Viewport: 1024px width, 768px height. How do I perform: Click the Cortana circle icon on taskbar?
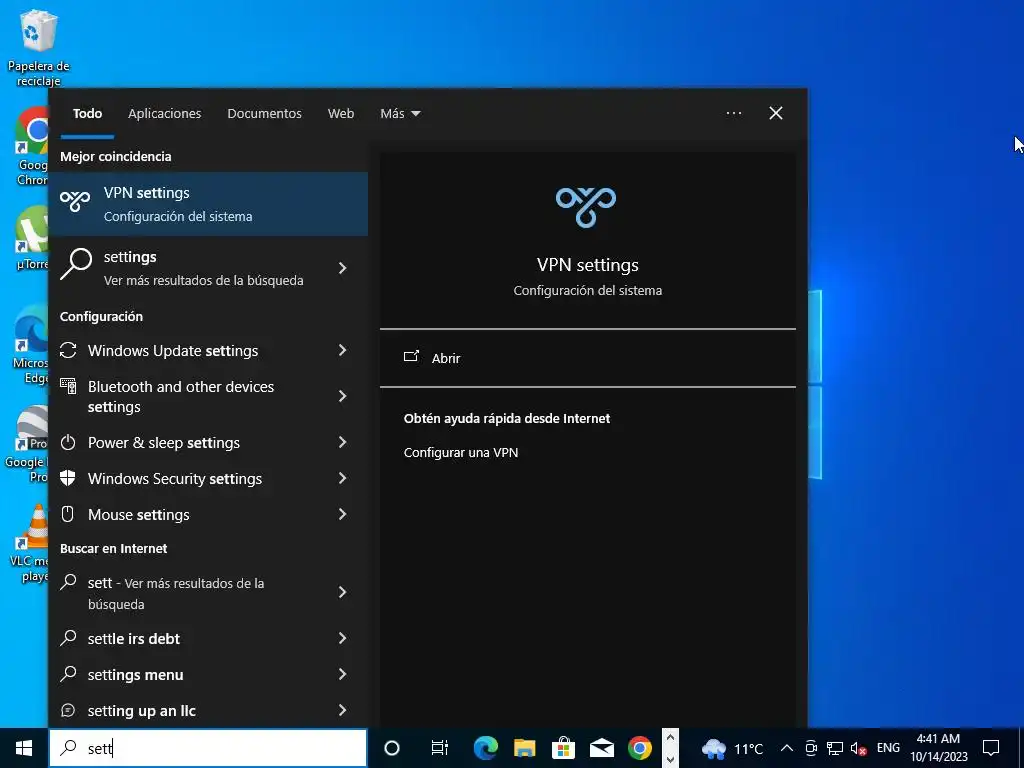coord(392,748)
